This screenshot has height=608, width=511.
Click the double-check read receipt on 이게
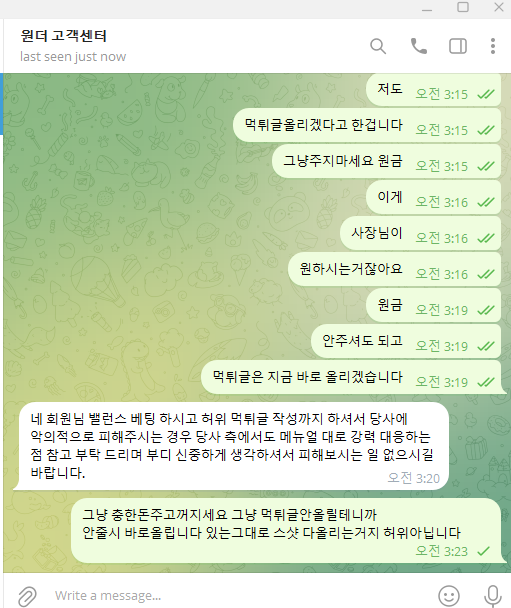tap(486, 202)
